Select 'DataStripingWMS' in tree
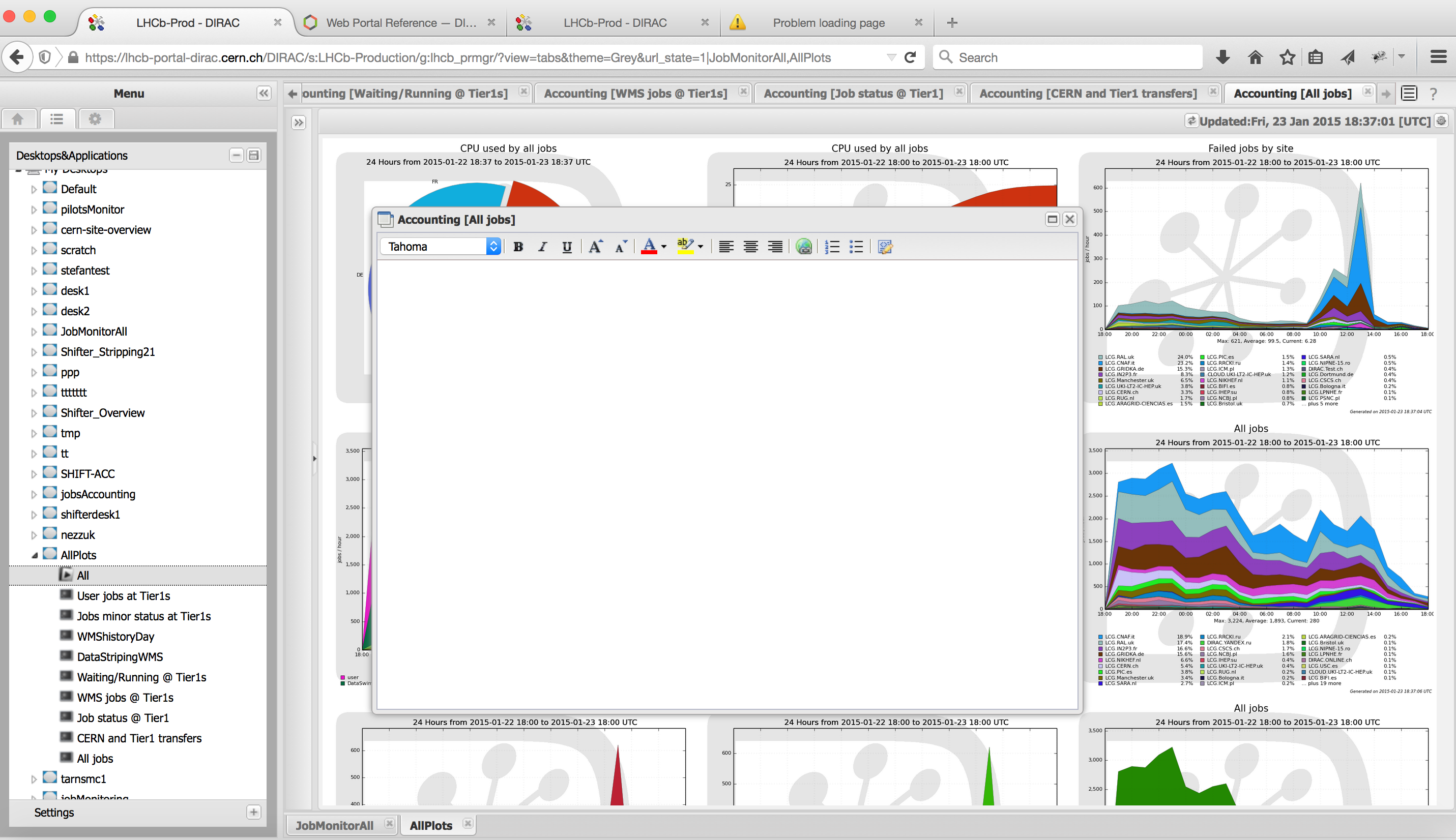The image size is (1456, 840). pos(120,657)
